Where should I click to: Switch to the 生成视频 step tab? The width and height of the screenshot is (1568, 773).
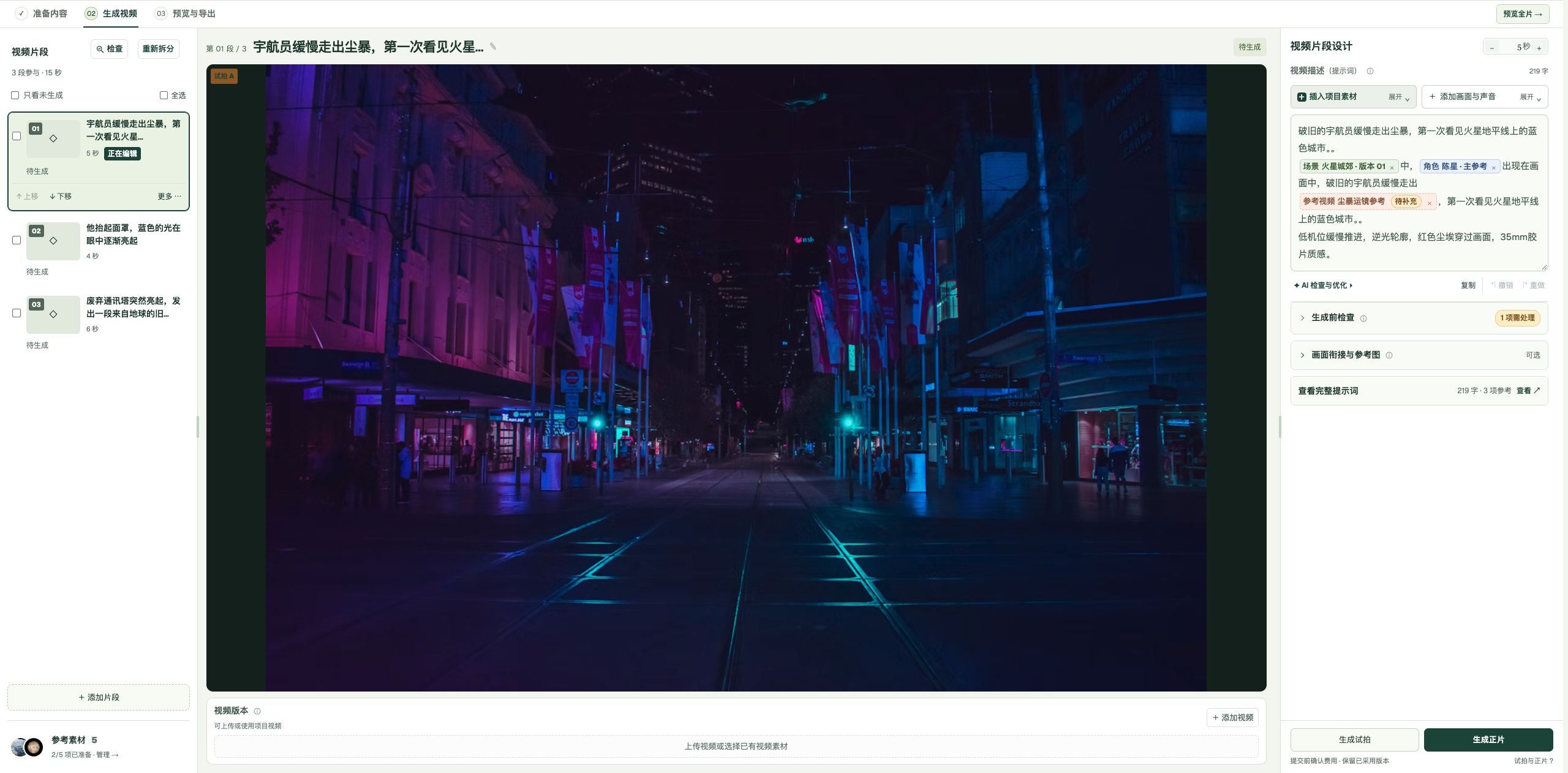pyautogui.click(x=111, y=13)
